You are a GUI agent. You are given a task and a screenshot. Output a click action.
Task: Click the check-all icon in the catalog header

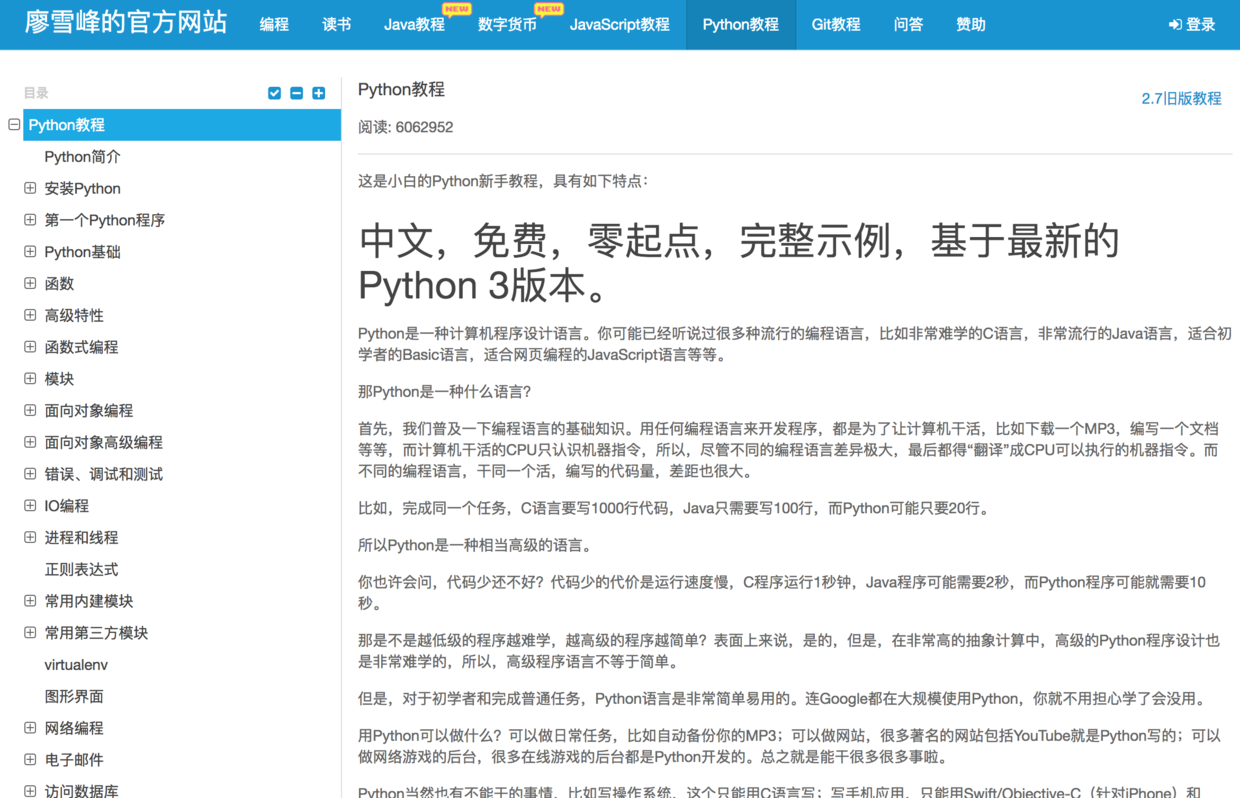[x=275, y=93]
